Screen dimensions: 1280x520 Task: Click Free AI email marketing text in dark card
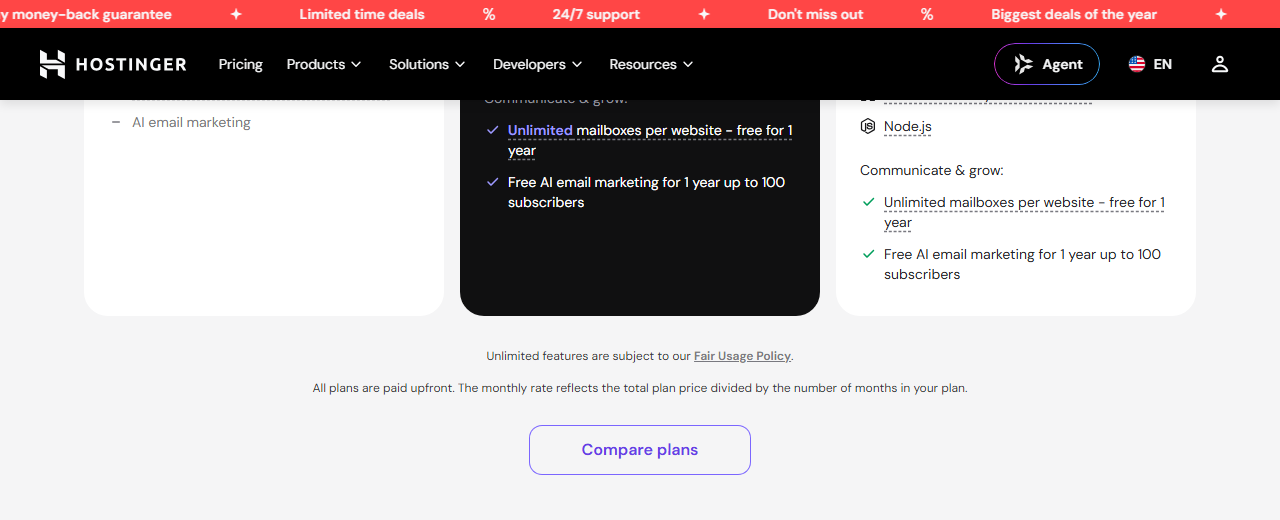[x=646, y=192]
